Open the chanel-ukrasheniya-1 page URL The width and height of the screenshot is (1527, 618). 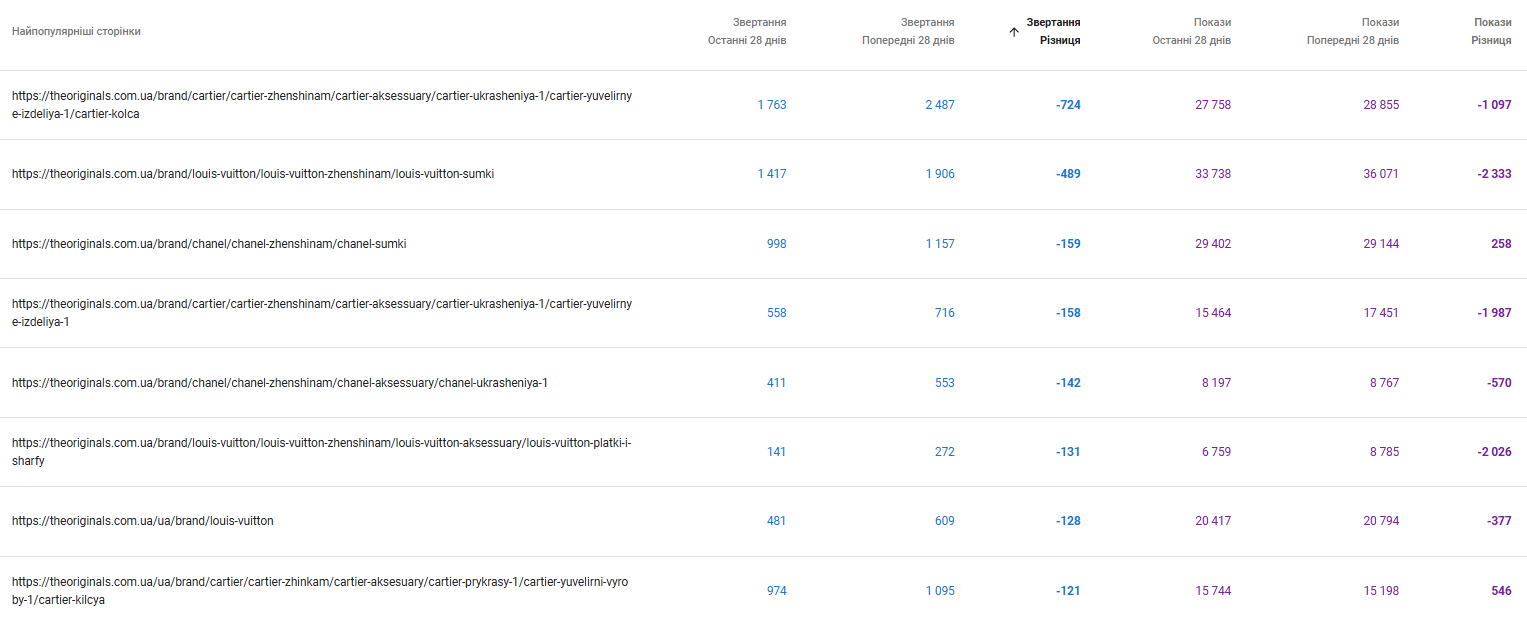pos(280,383)
